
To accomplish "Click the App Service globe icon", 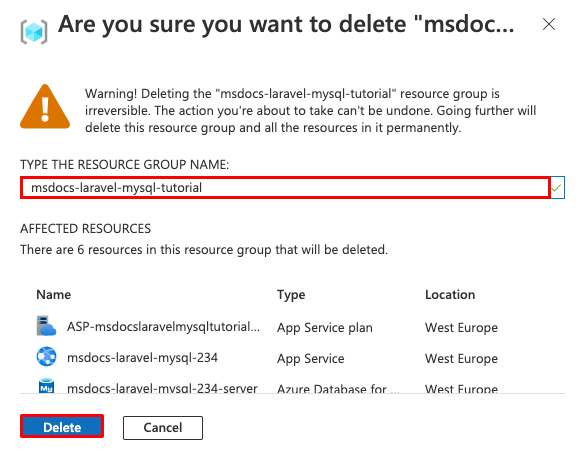I will (46, 357).
